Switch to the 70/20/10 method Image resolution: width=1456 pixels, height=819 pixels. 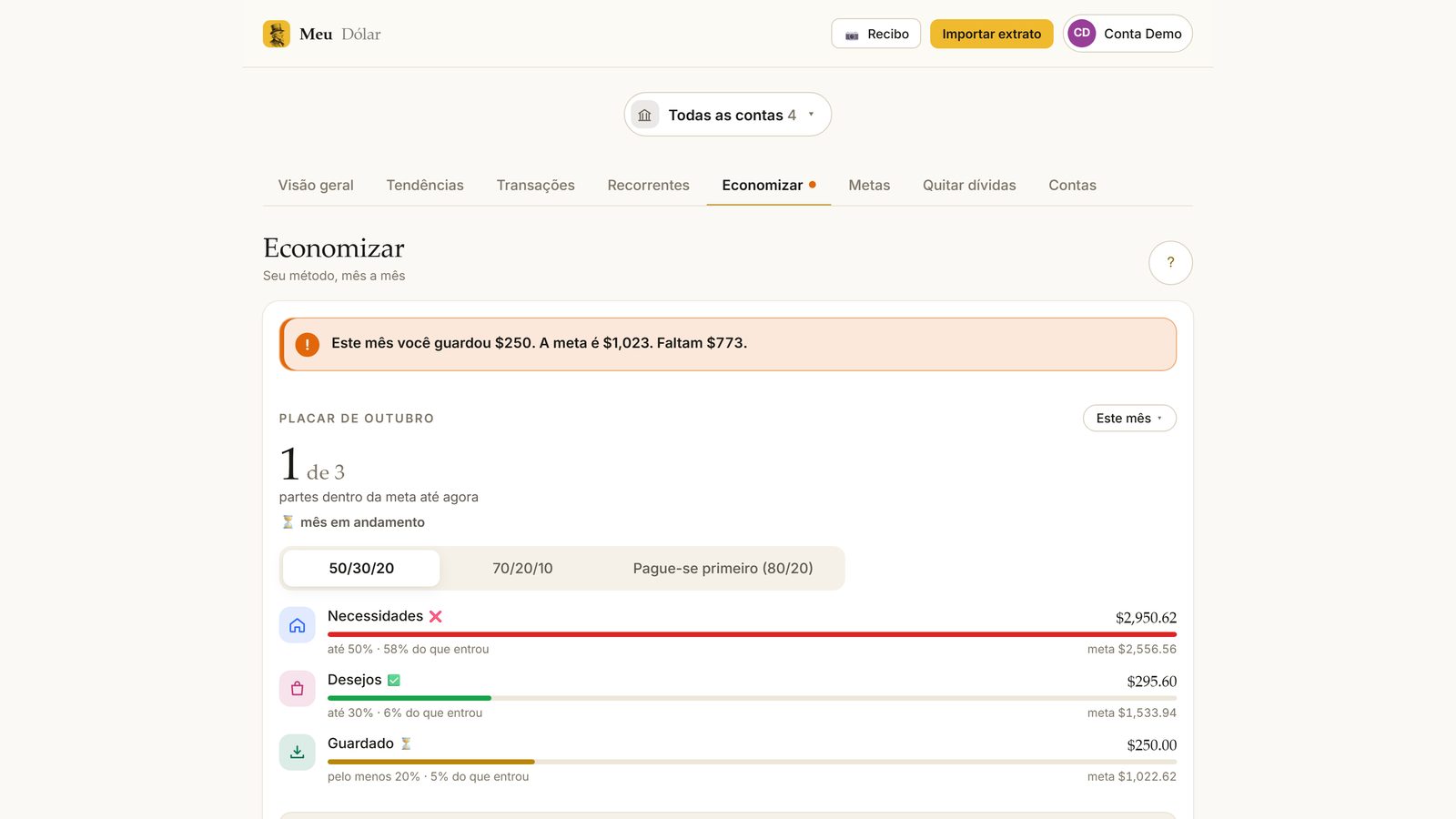[x=522, y=568]
